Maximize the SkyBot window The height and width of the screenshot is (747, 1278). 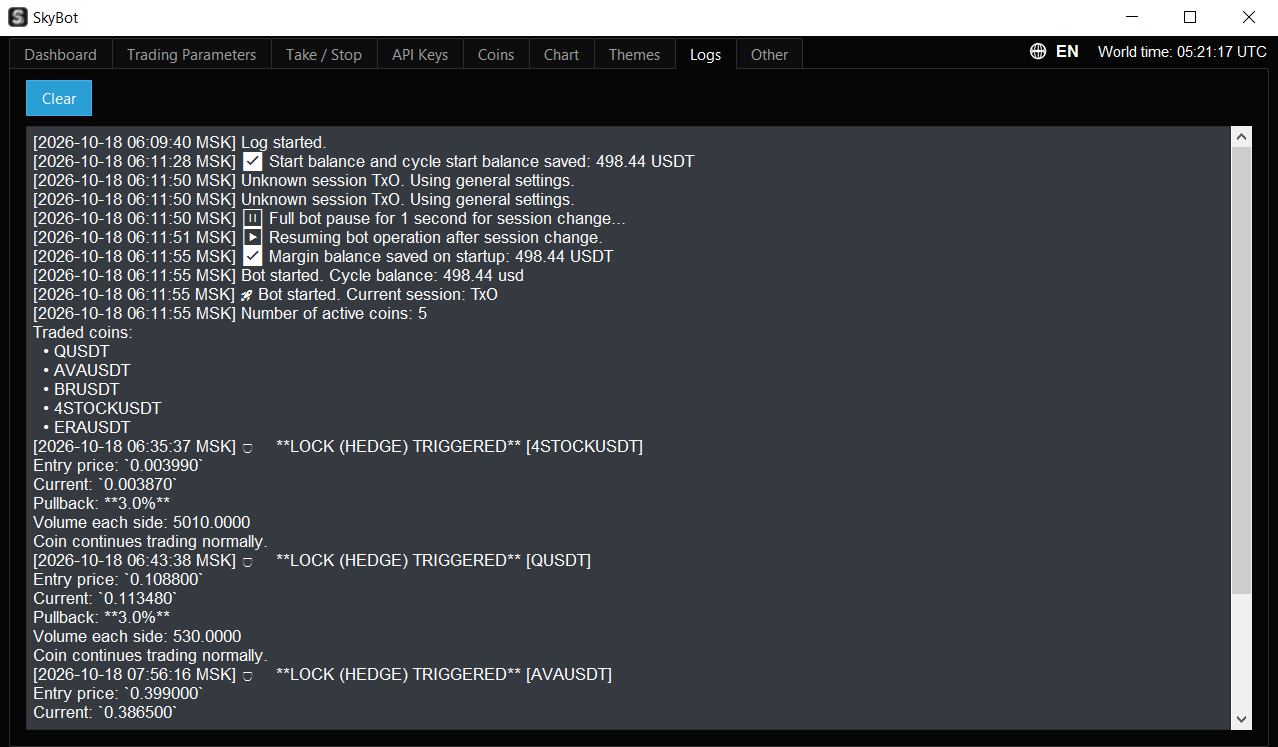(1190, 17)
